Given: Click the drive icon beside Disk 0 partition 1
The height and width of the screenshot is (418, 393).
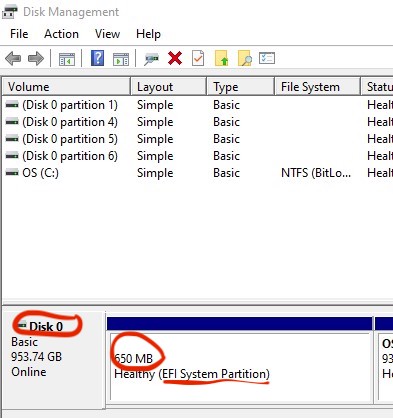Looking at the screenshot, I should pos(12,105).
